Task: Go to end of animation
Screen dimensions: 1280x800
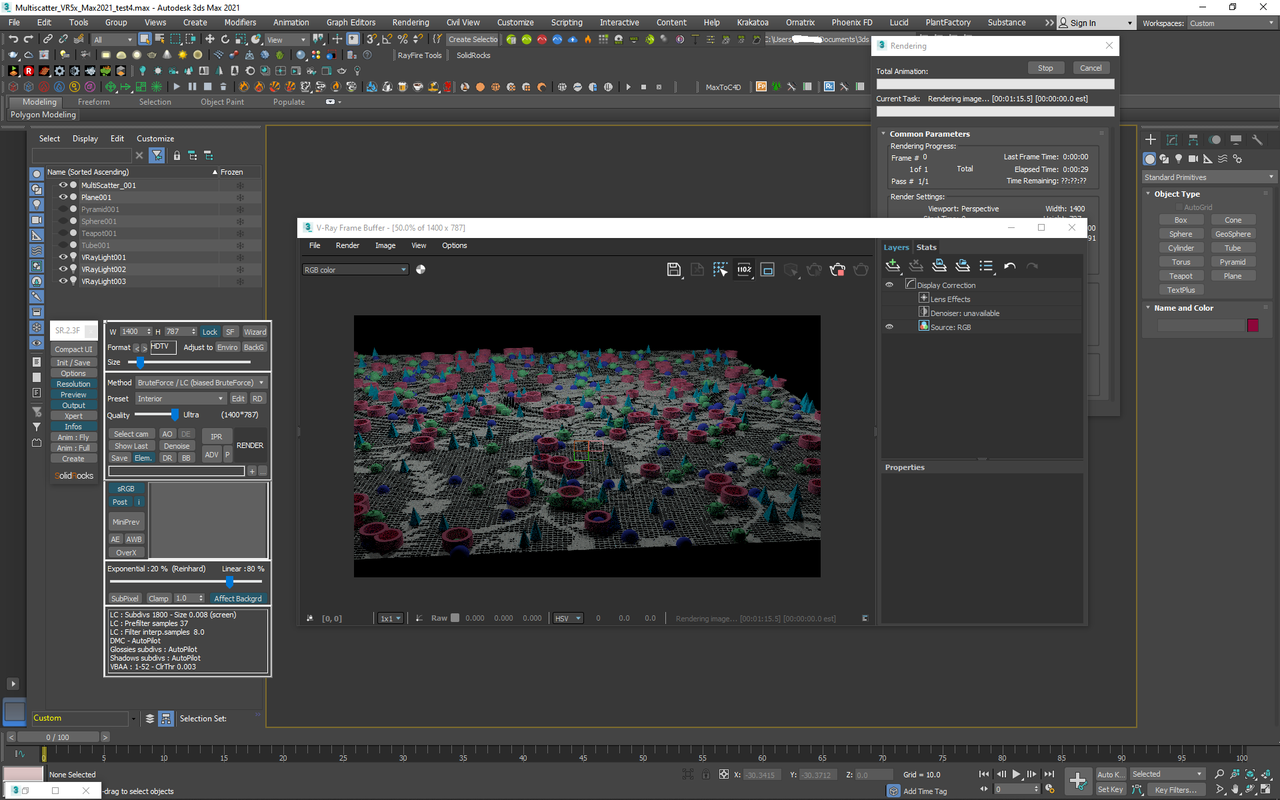Action: coord(1050,774)
